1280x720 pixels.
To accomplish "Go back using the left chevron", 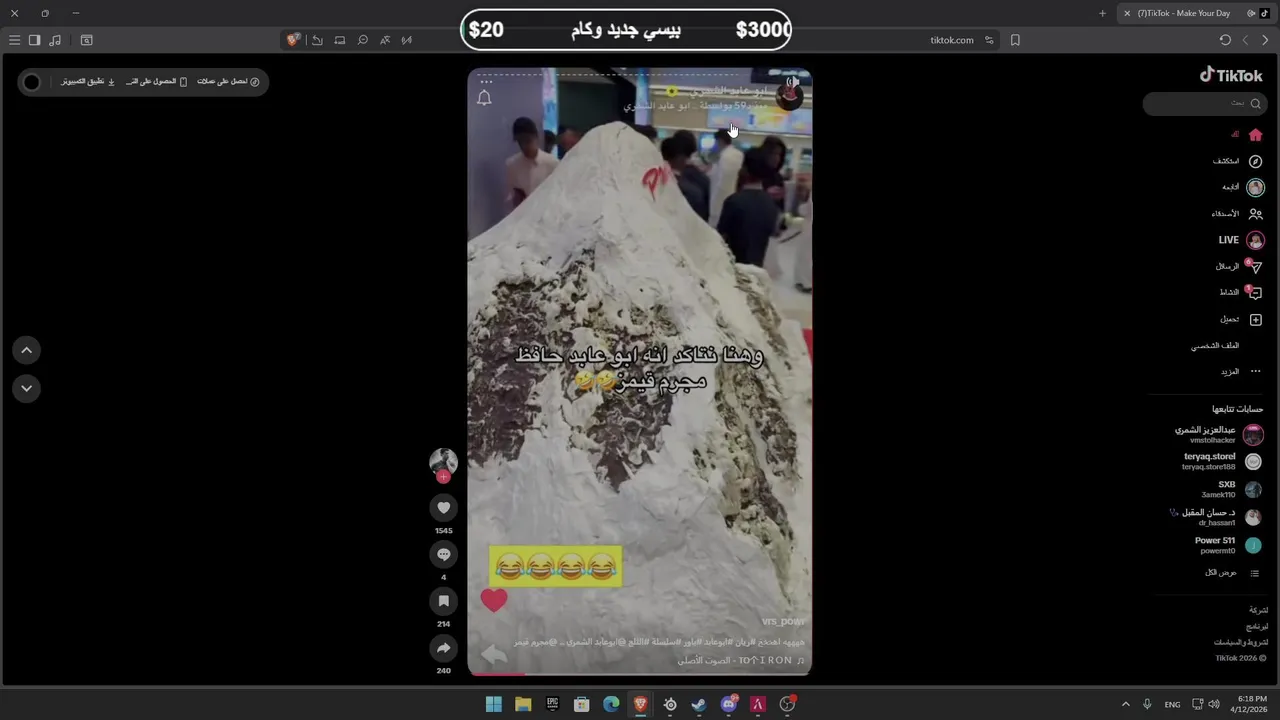I will point(1245,40).
